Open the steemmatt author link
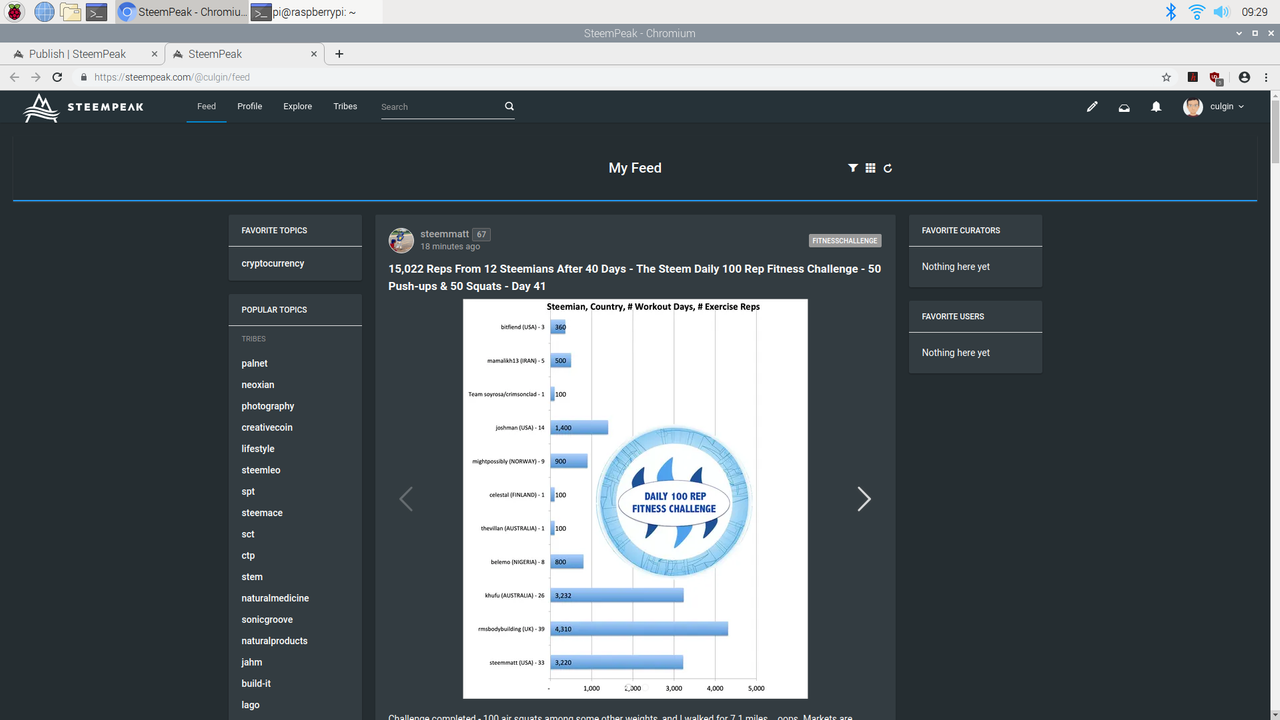The image size is (1280, 720). point(444,234)
